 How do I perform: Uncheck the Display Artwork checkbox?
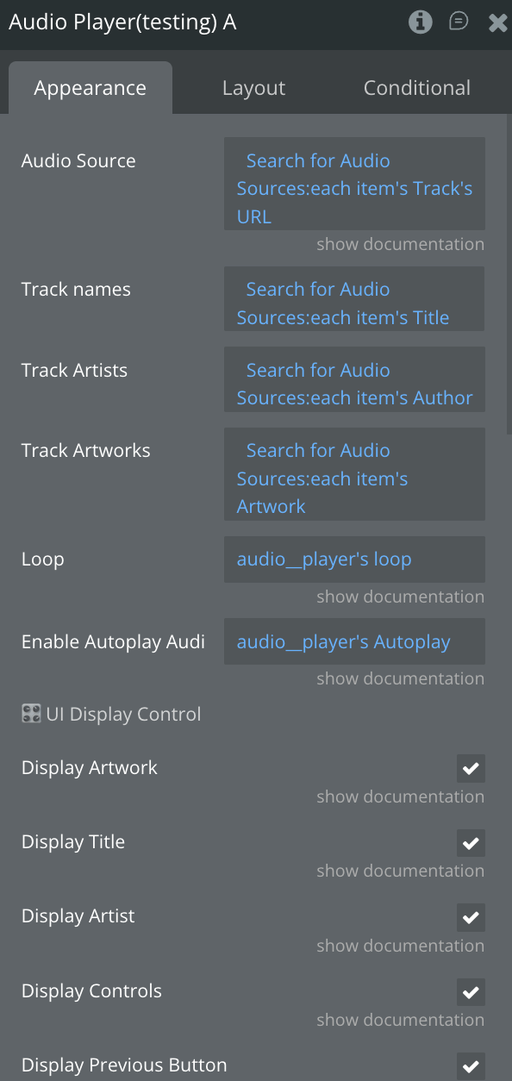pos(471,768)
